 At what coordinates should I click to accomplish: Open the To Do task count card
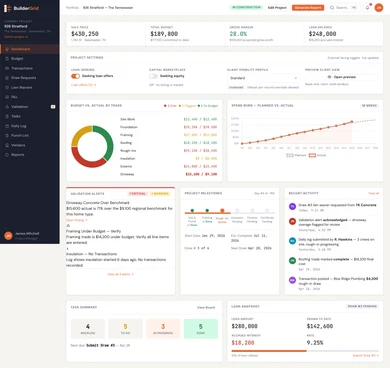tap(125, 329)
